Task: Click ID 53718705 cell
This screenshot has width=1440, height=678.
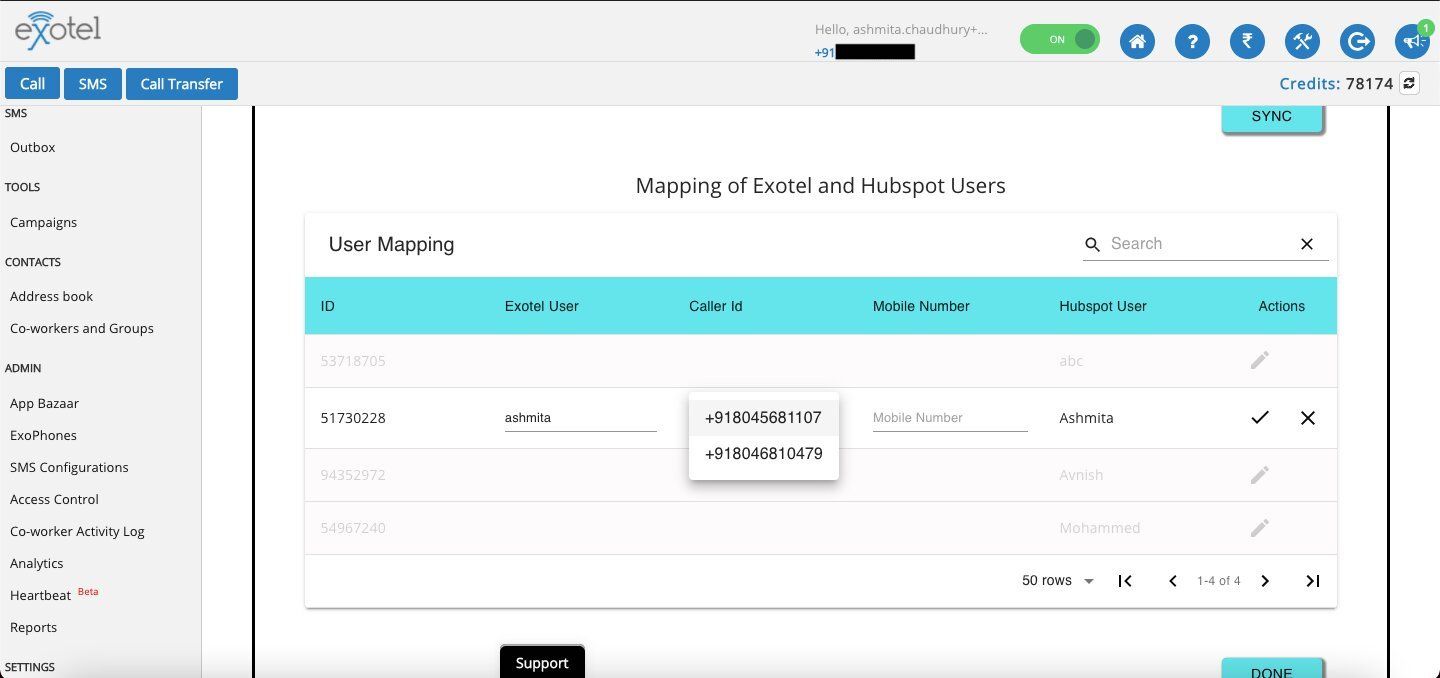Action: [353, 361]
